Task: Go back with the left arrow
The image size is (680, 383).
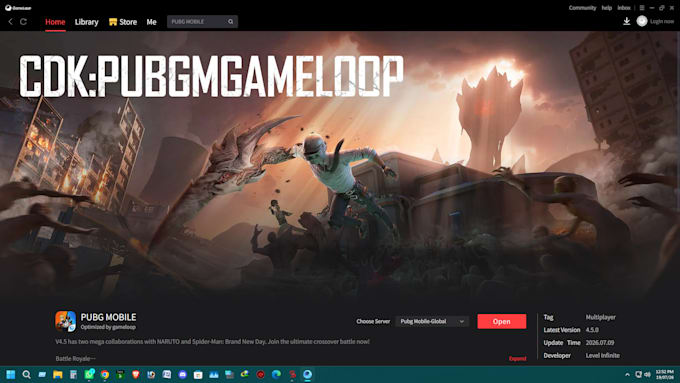Action: tap(10, 22)
